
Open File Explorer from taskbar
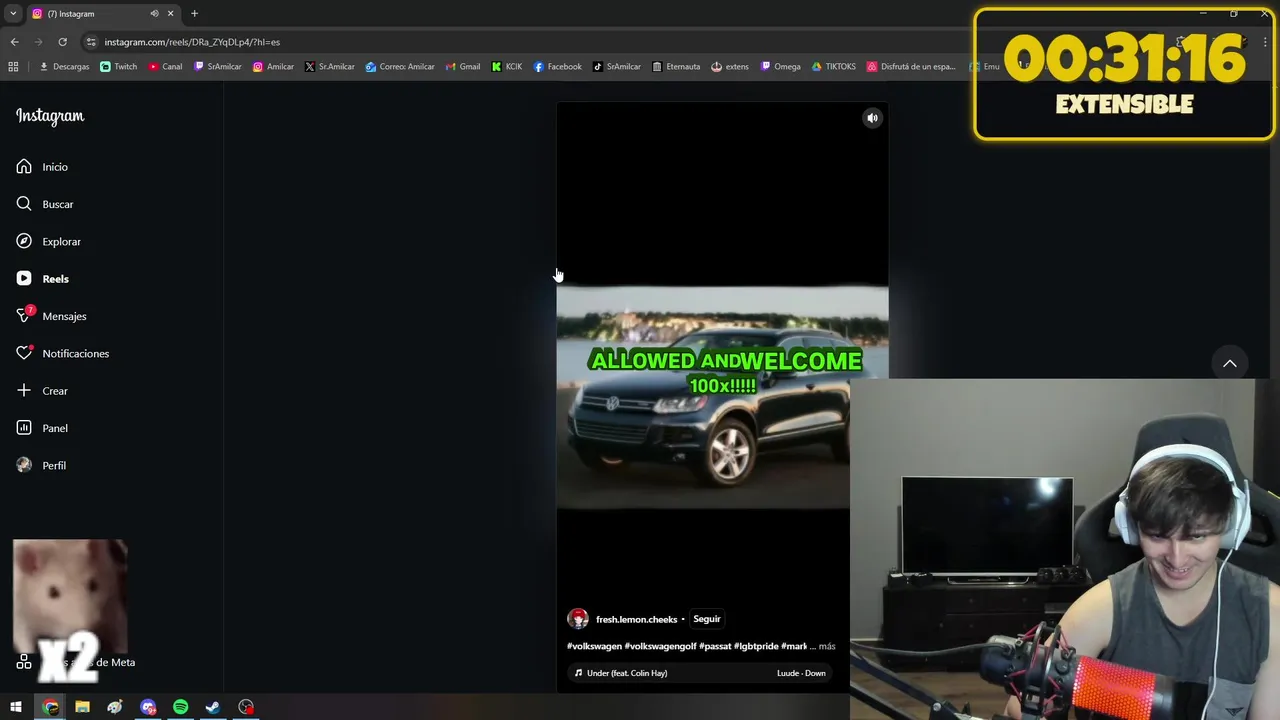(x=83, y=707)
